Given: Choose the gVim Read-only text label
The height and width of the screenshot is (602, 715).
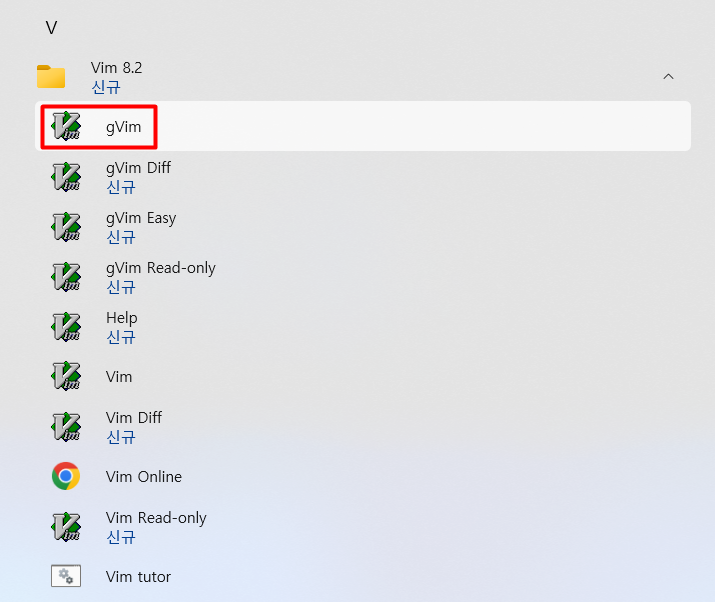Looking at the screenshot, I should [x=161, y=268].
